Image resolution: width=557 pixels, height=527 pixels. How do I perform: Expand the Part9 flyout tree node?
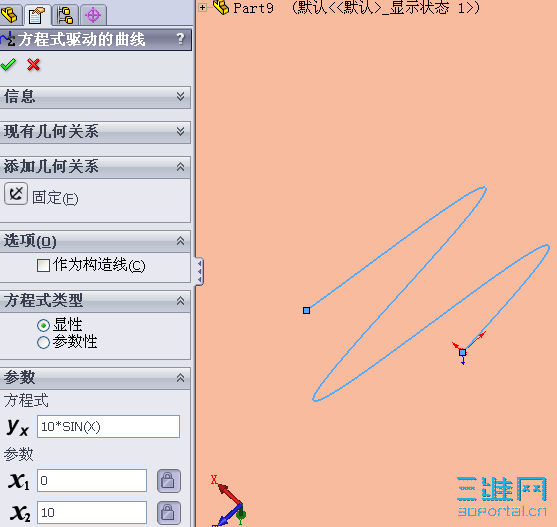(202, 7)
